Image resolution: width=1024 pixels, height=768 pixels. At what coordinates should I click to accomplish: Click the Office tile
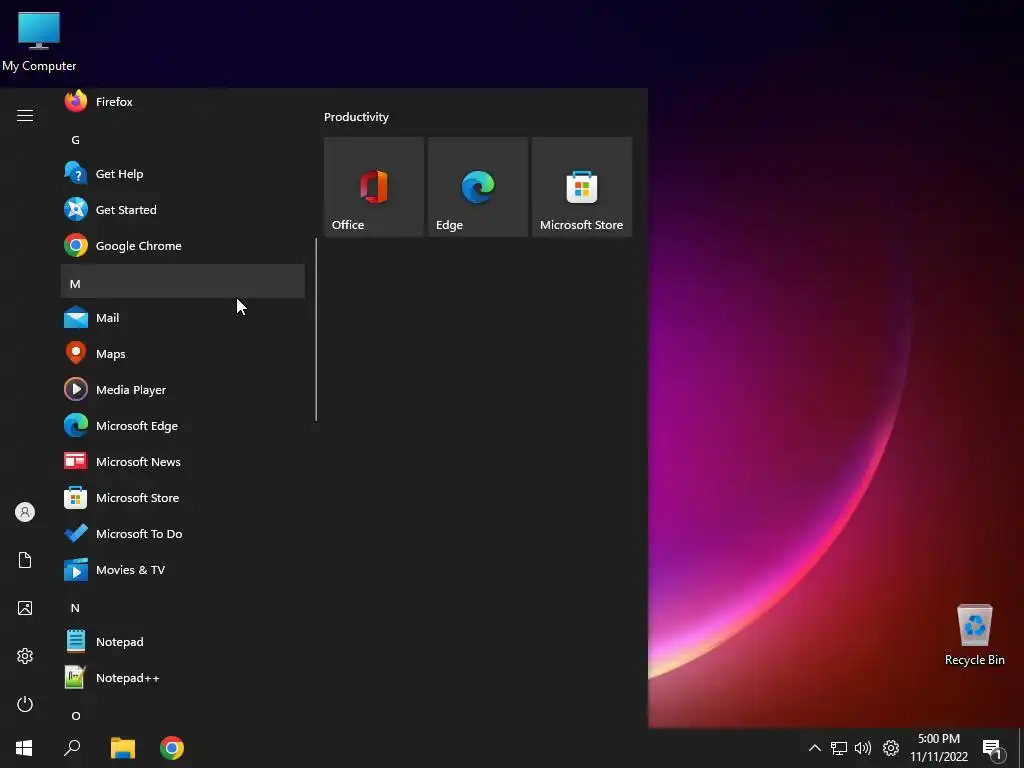pos(374,187)
